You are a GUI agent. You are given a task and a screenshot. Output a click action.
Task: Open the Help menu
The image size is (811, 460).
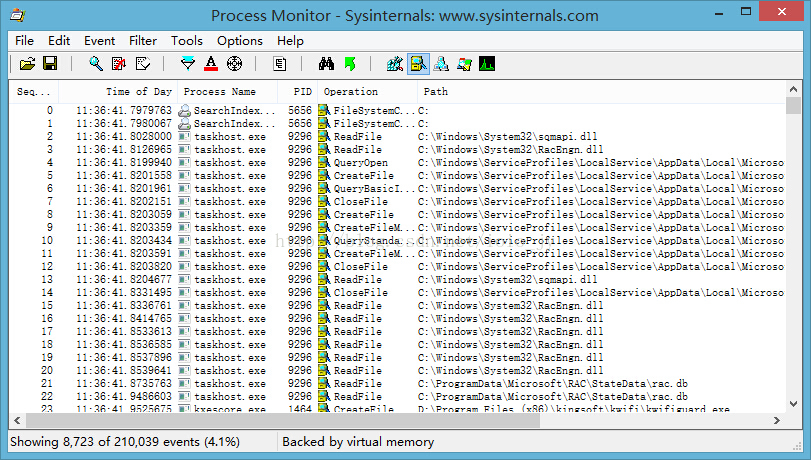click(290, 41)
